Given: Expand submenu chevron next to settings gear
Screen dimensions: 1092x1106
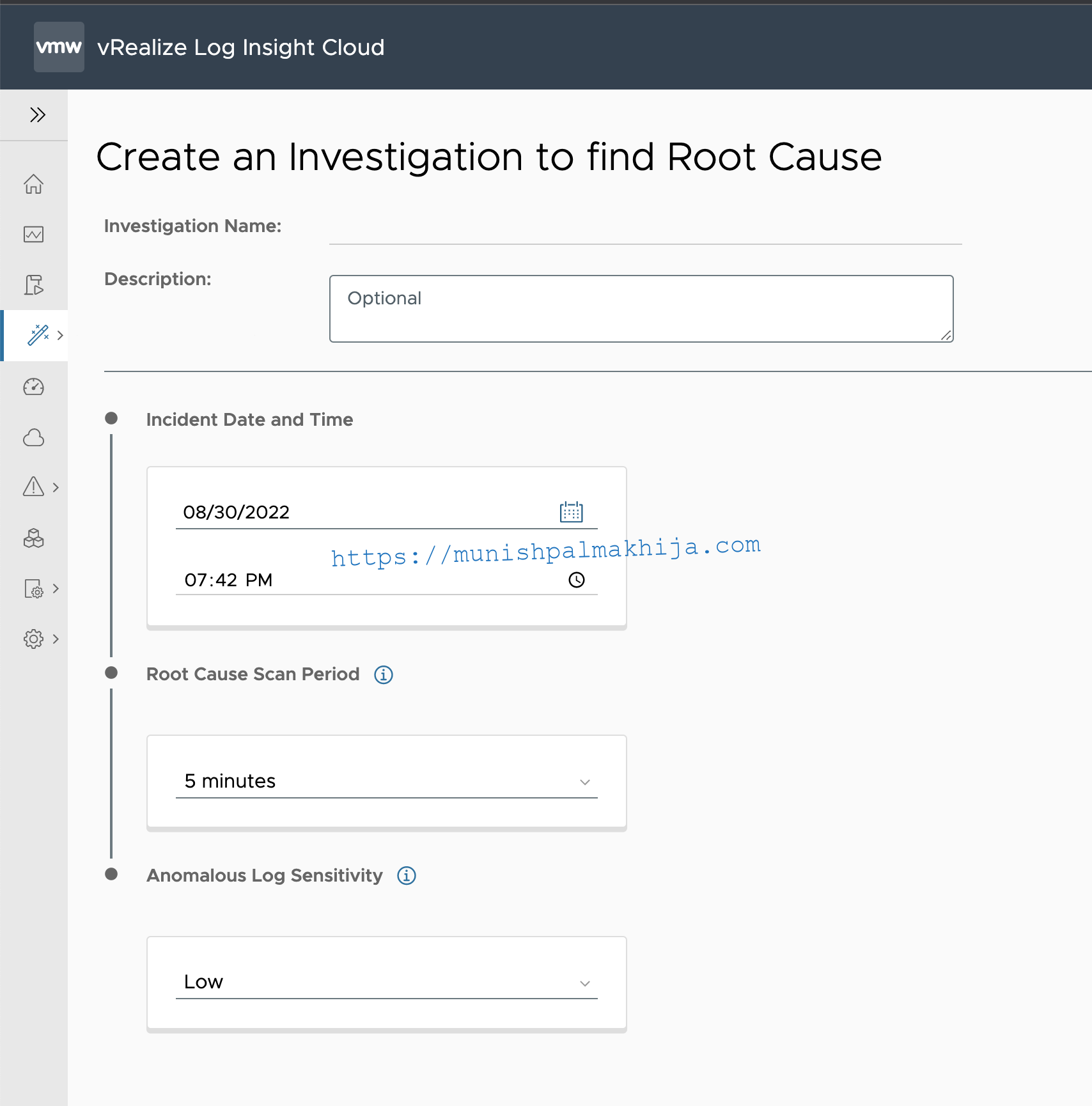Looking at the screenshot, I should click(x=56, y=639).
